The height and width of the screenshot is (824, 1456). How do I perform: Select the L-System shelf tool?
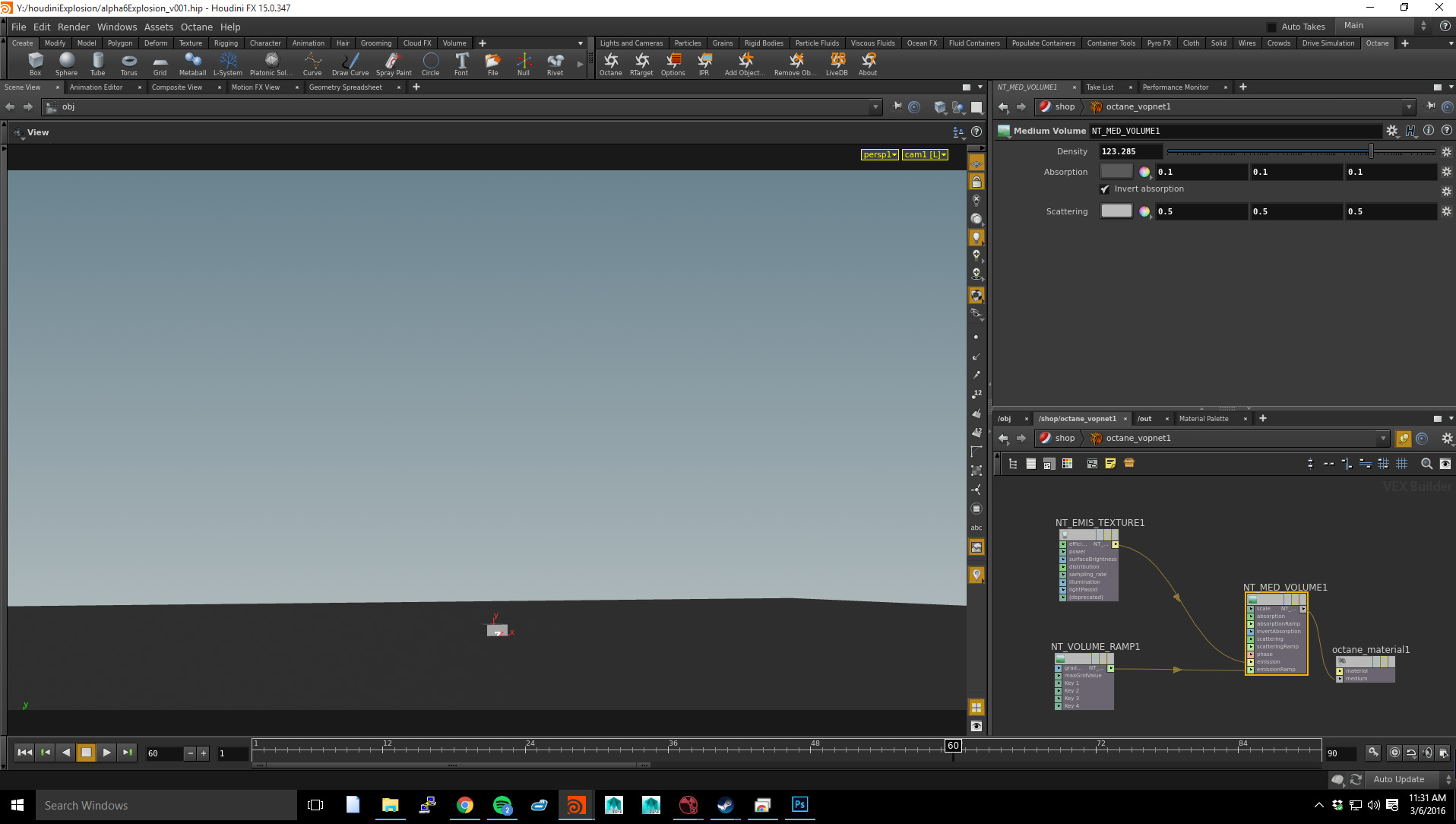(x=227, y=63)
